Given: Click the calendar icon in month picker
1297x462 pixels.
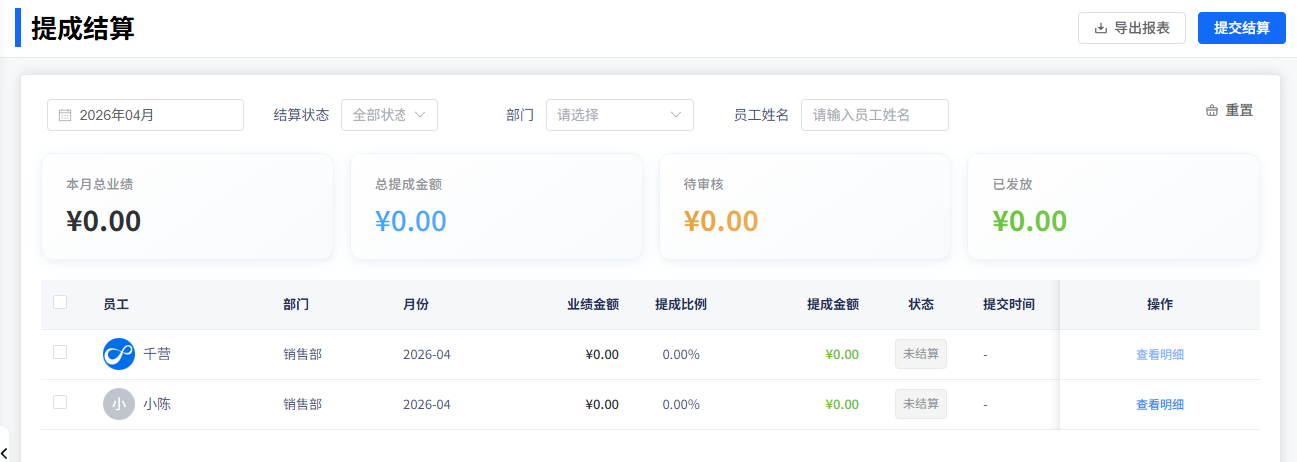Looking at the screenshot, I should pyautogui.click(x=65, y=115).
